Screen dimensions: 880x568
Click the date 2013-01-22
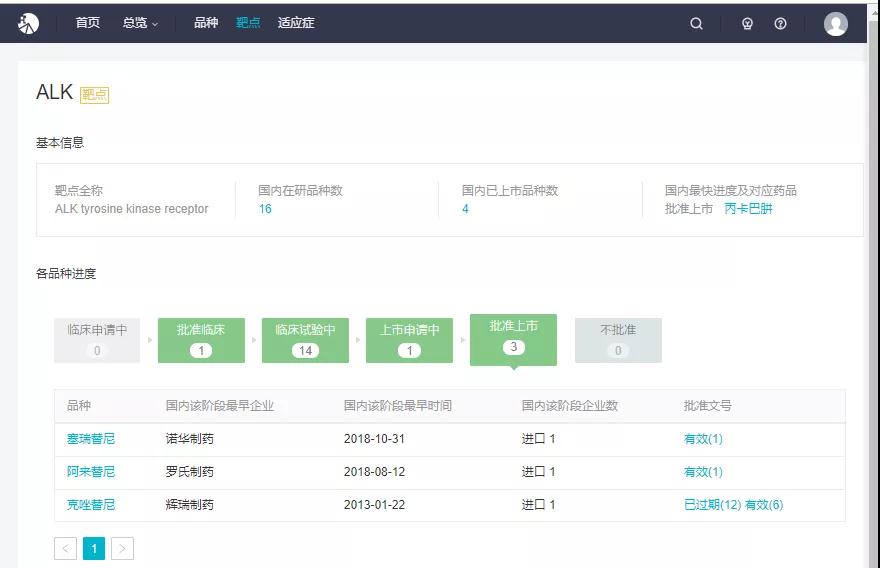[374, 505]
